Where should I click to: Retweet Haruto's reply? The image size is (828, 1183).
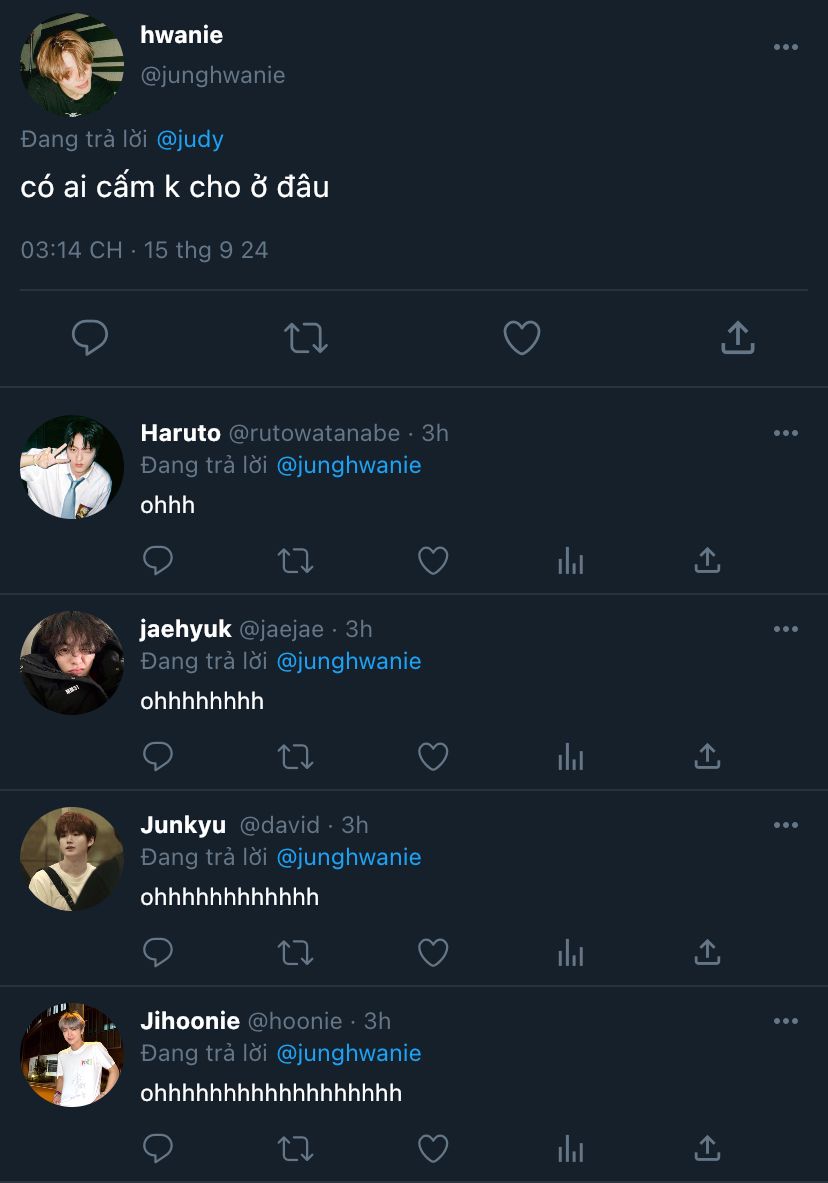tap(295, 561)
